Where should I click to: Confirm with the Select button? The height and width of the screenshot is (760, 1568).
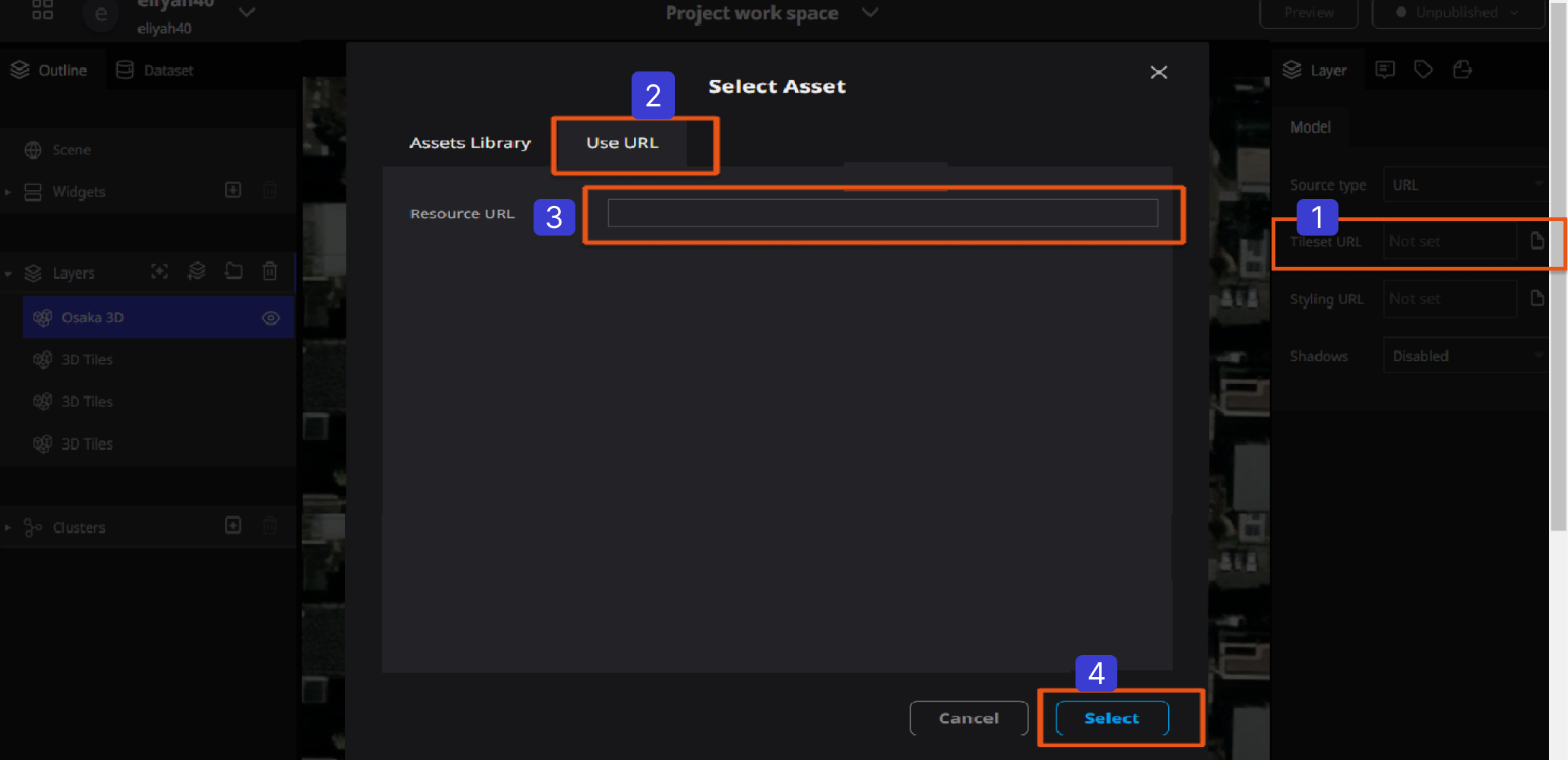point(1111,718)
